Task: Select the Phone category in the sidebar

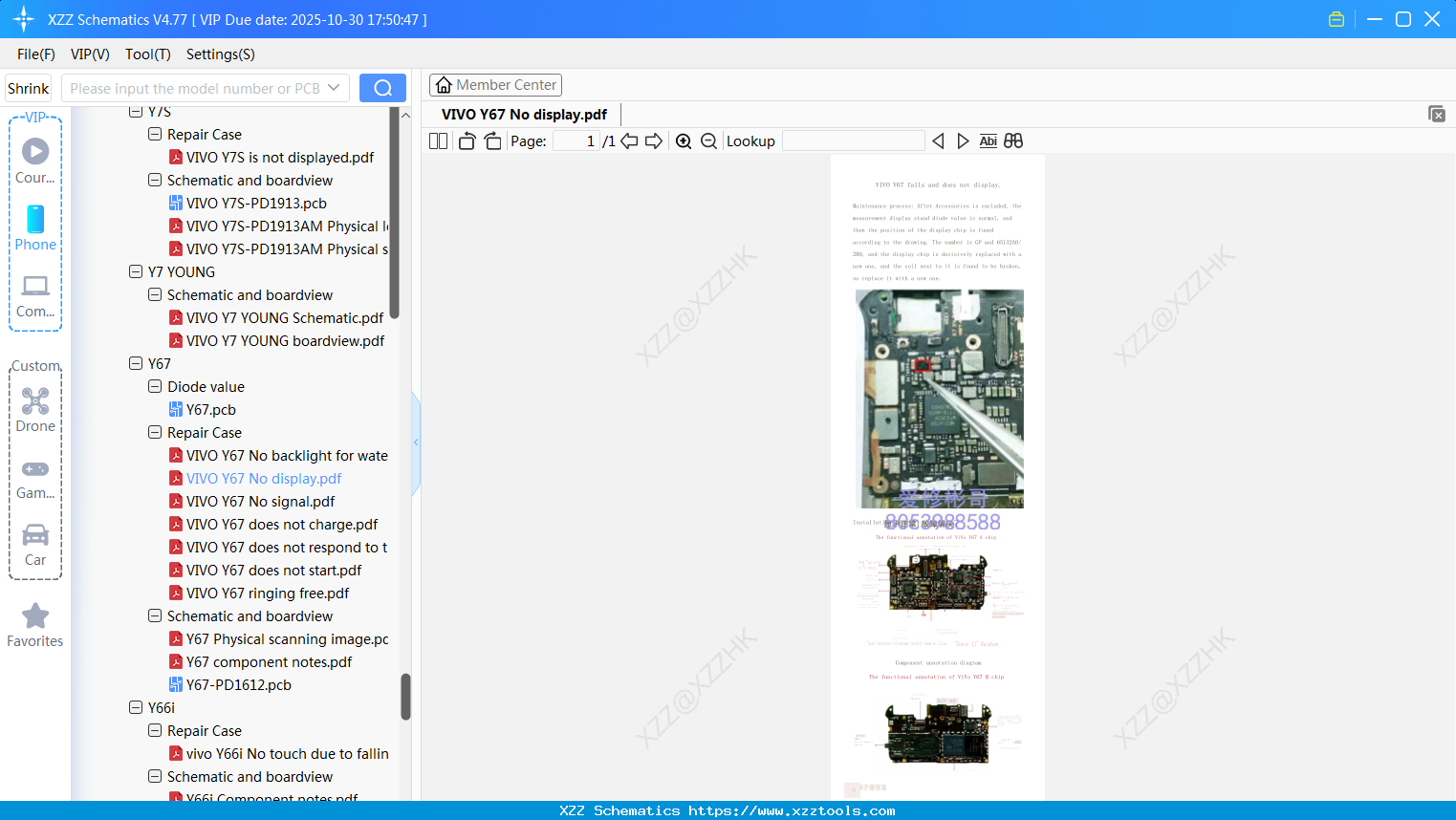Action: [x=35, y=228]
